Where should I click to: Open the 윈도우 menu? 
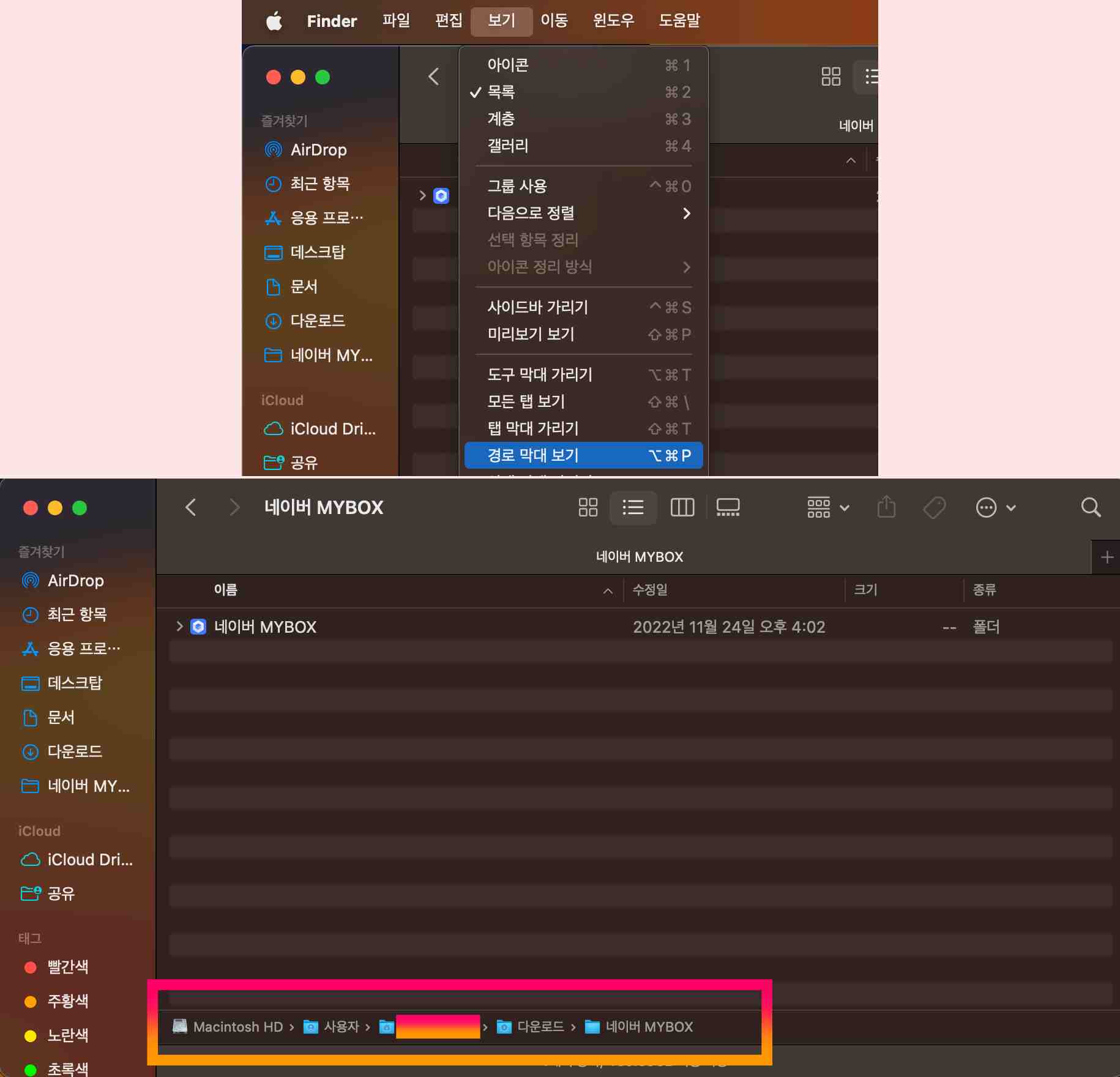point(613,21)
